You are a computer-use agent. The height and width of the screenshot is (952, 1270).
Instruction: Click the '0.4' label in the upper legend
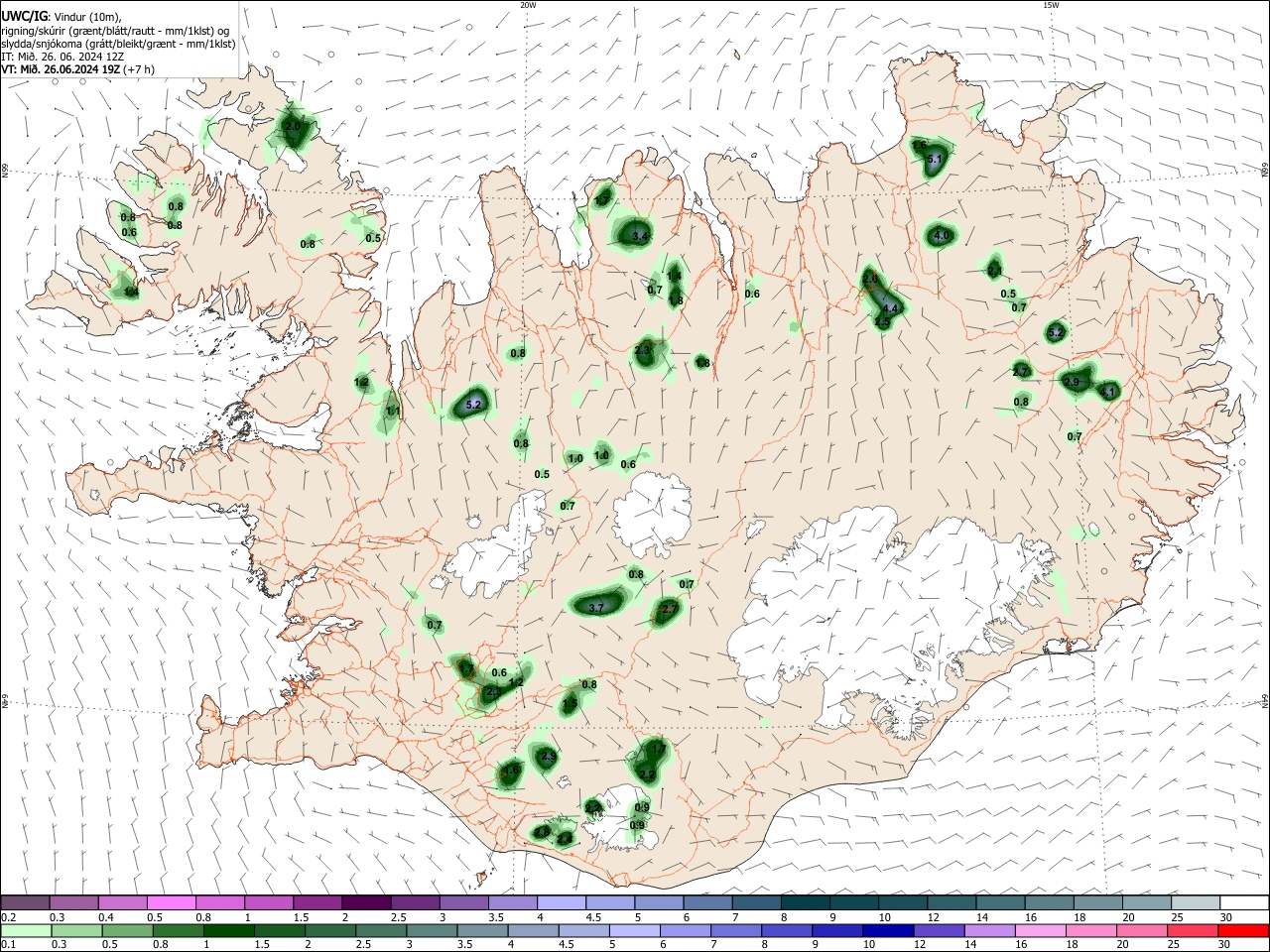pos(106,918)
